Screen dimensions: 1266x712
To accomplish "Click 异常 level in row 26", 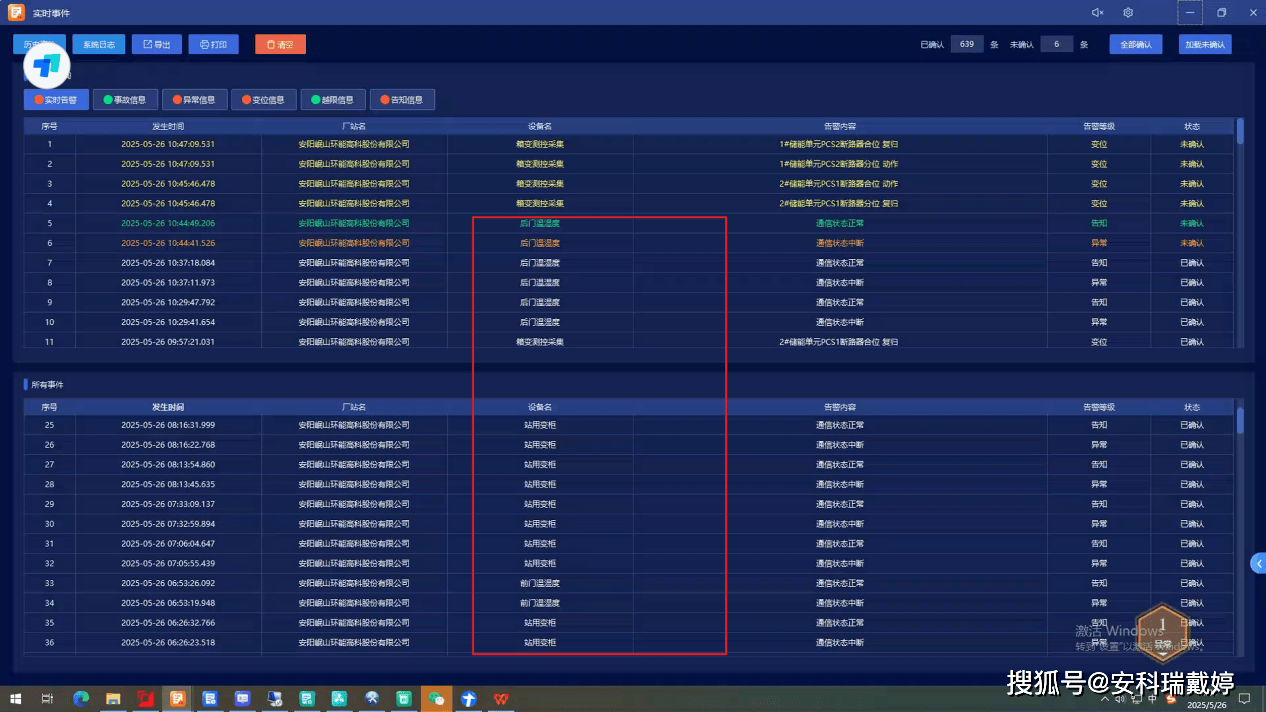I will tap(1099, 445).
